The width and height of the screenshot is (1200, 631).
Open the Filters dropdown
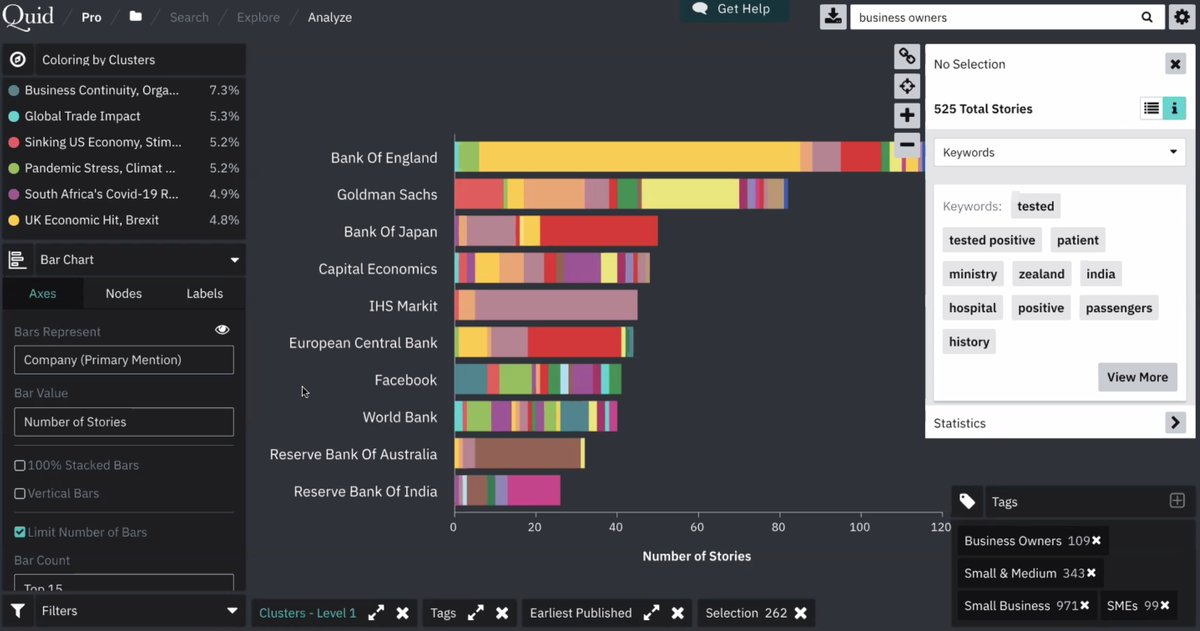[x=139, y=611]
